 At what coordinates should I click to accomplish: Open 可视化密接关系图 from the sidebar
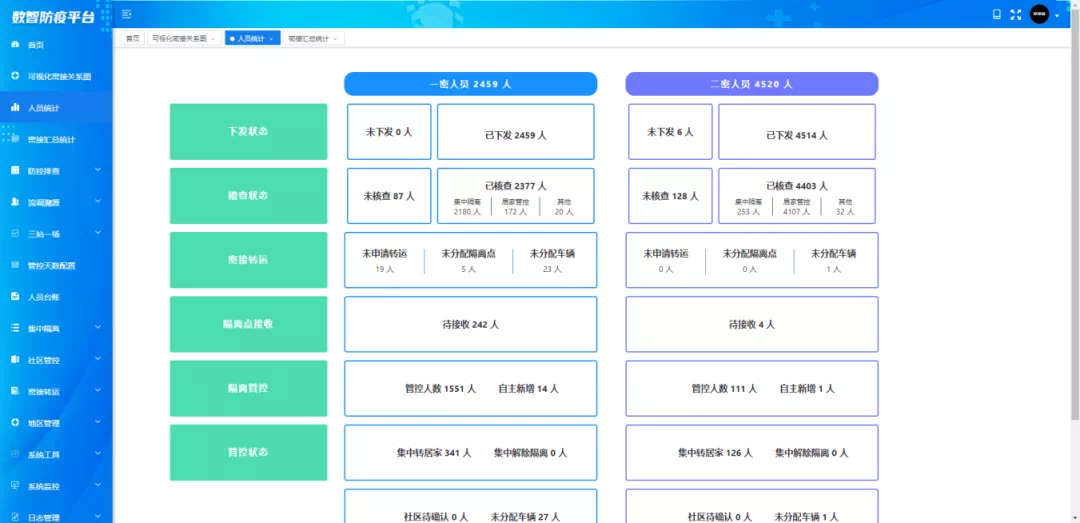coord(58,76)
